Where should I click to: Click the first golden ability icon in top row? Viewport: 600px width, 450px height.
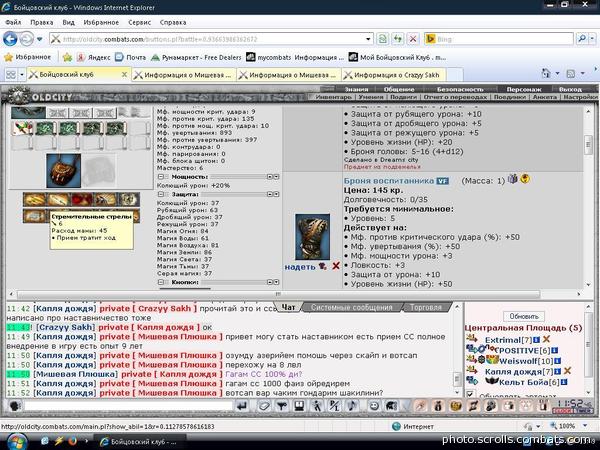click(x=34, y=199)
